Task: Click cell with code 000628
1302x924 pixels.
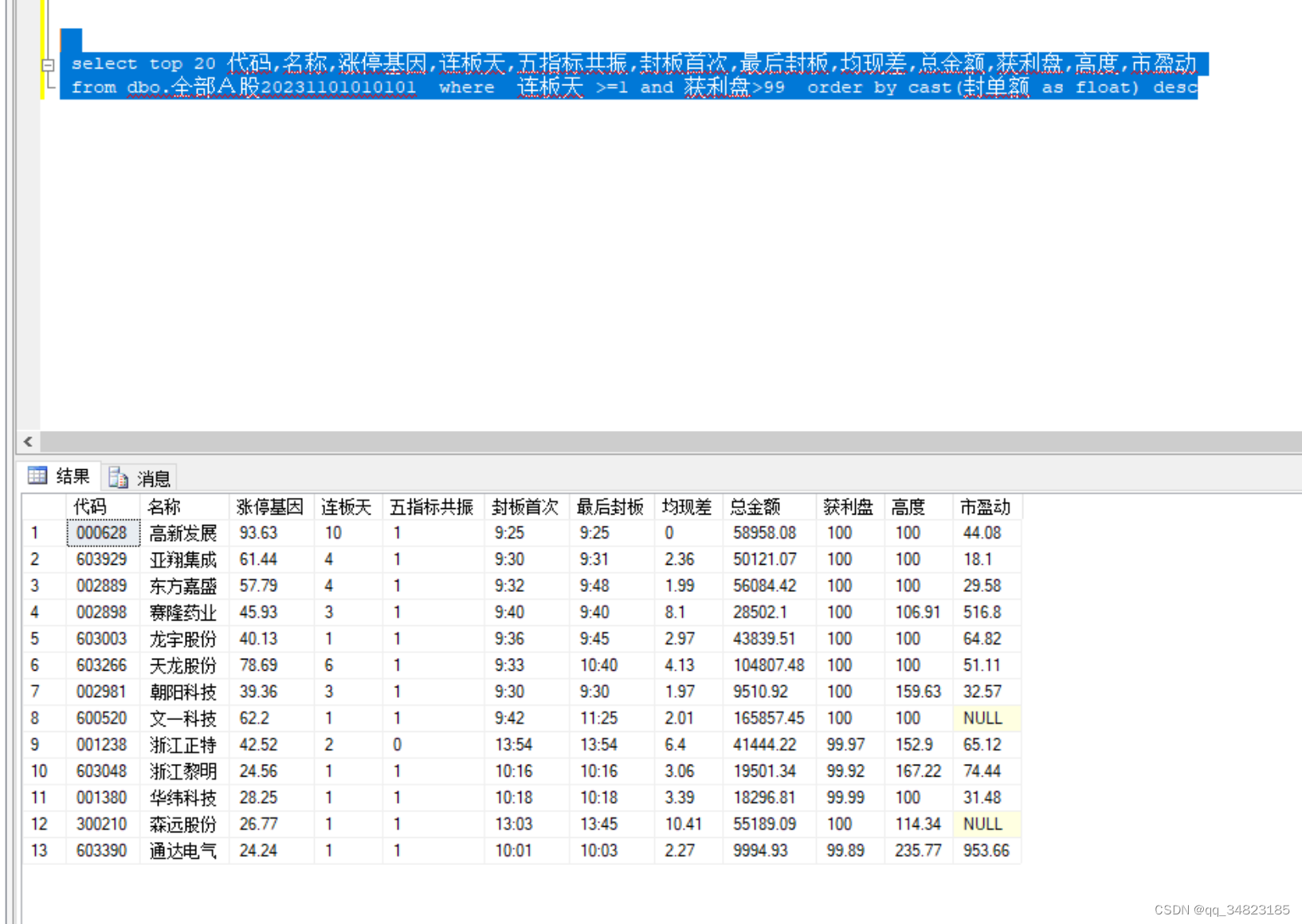Action: pyautogui.click(x=104, y=533)
